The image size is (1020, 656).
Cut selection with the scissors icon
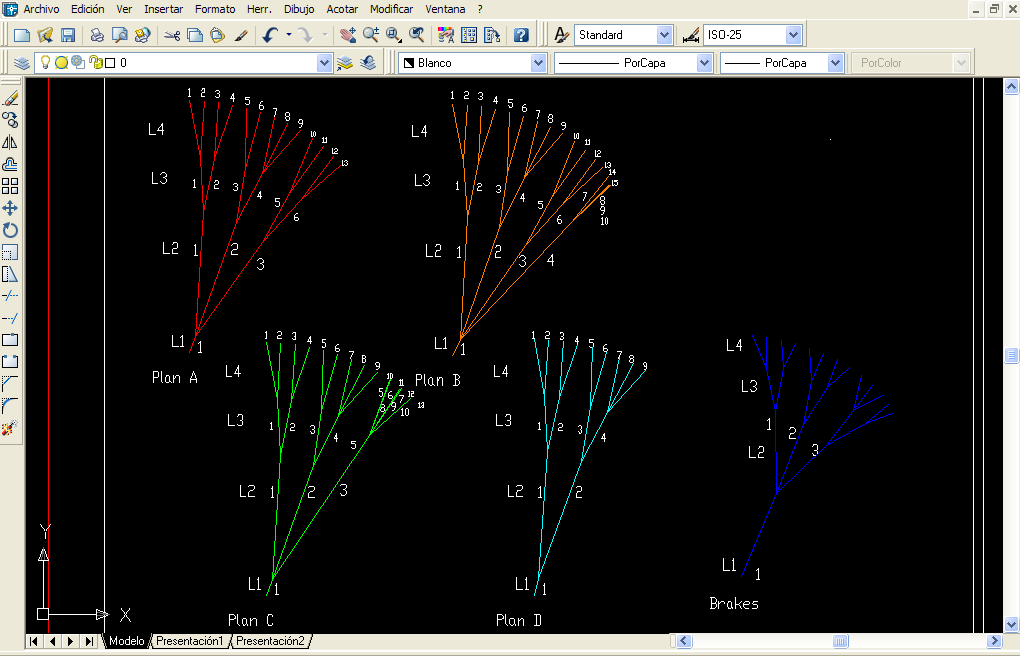tap(172, 35)
